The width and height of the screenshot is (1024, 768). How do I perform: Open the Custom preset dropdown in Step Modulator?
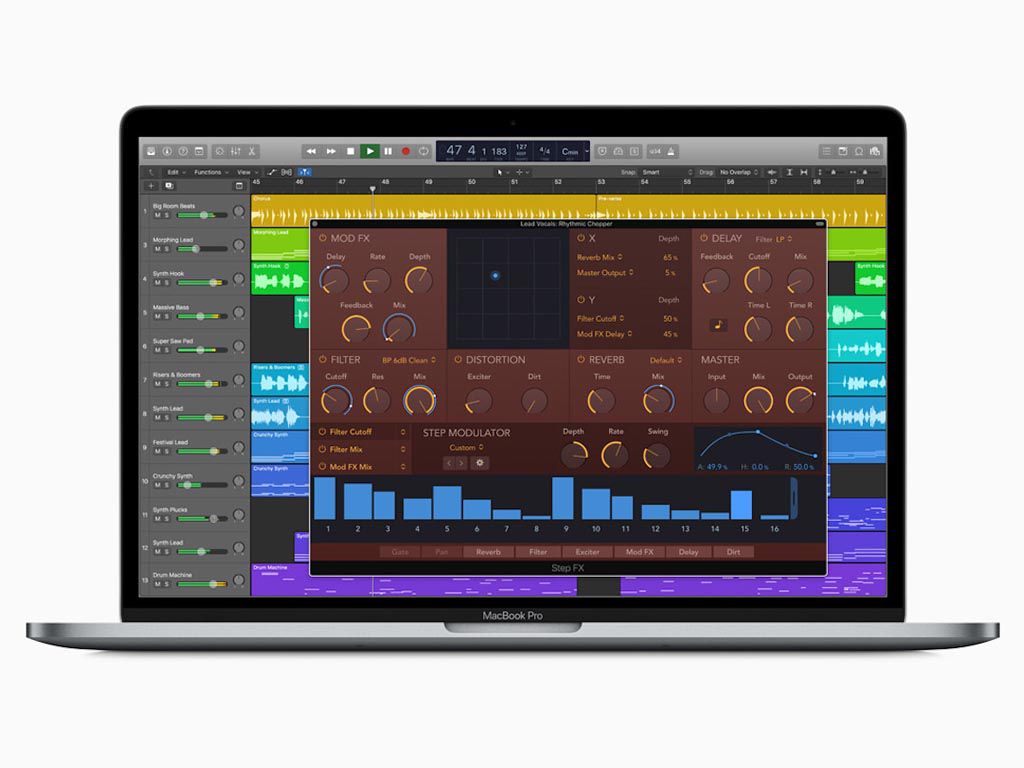tap(464, 447)
